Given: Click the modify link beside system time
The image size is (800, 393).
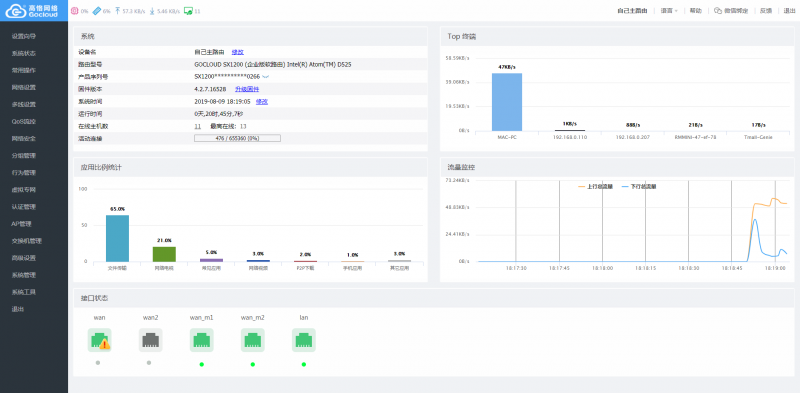Looking at the screenshot, I should click(262, 102).
